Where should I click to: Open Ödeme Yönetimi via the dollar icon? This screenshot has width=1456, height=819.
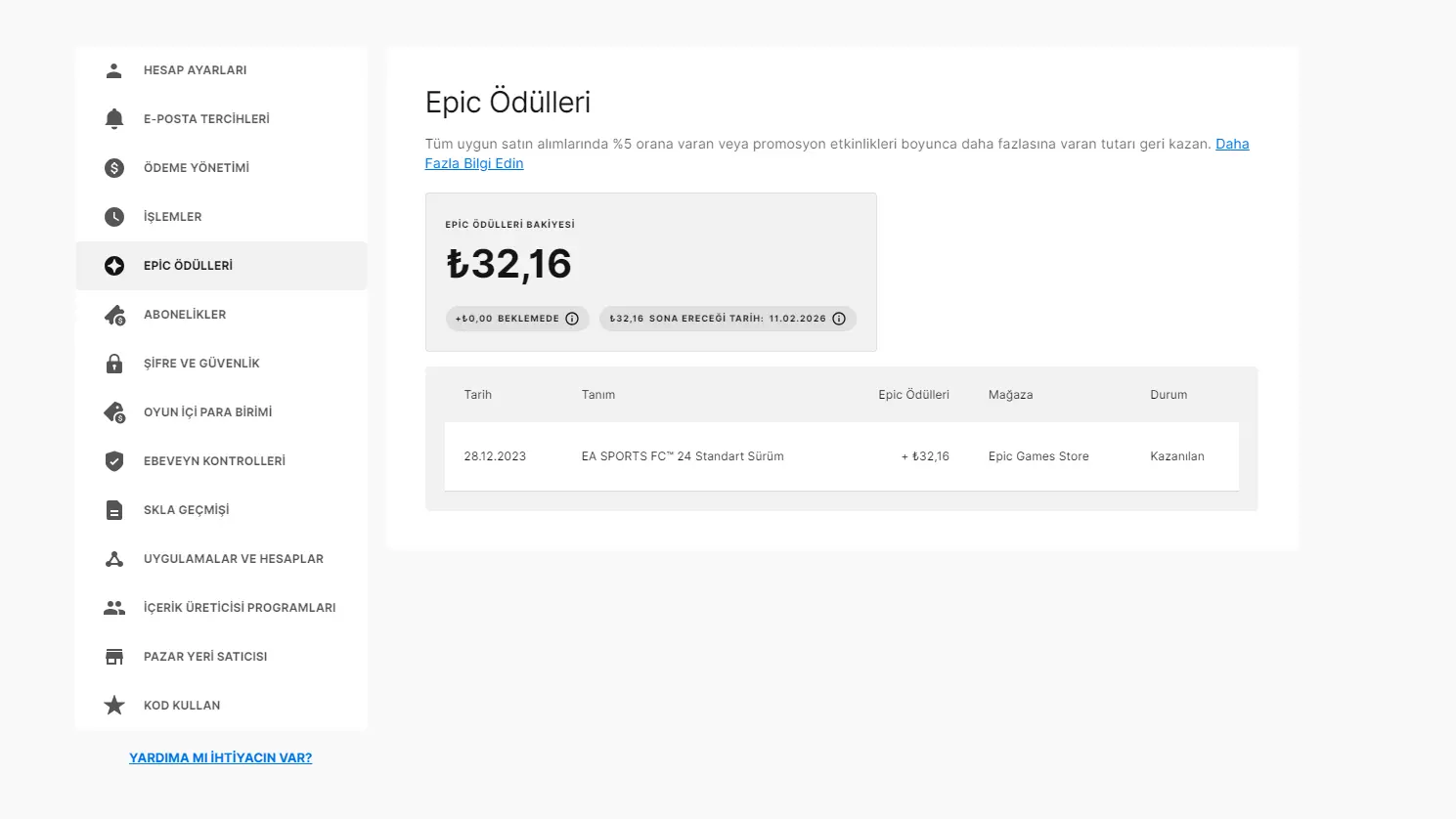pos(114,167)
